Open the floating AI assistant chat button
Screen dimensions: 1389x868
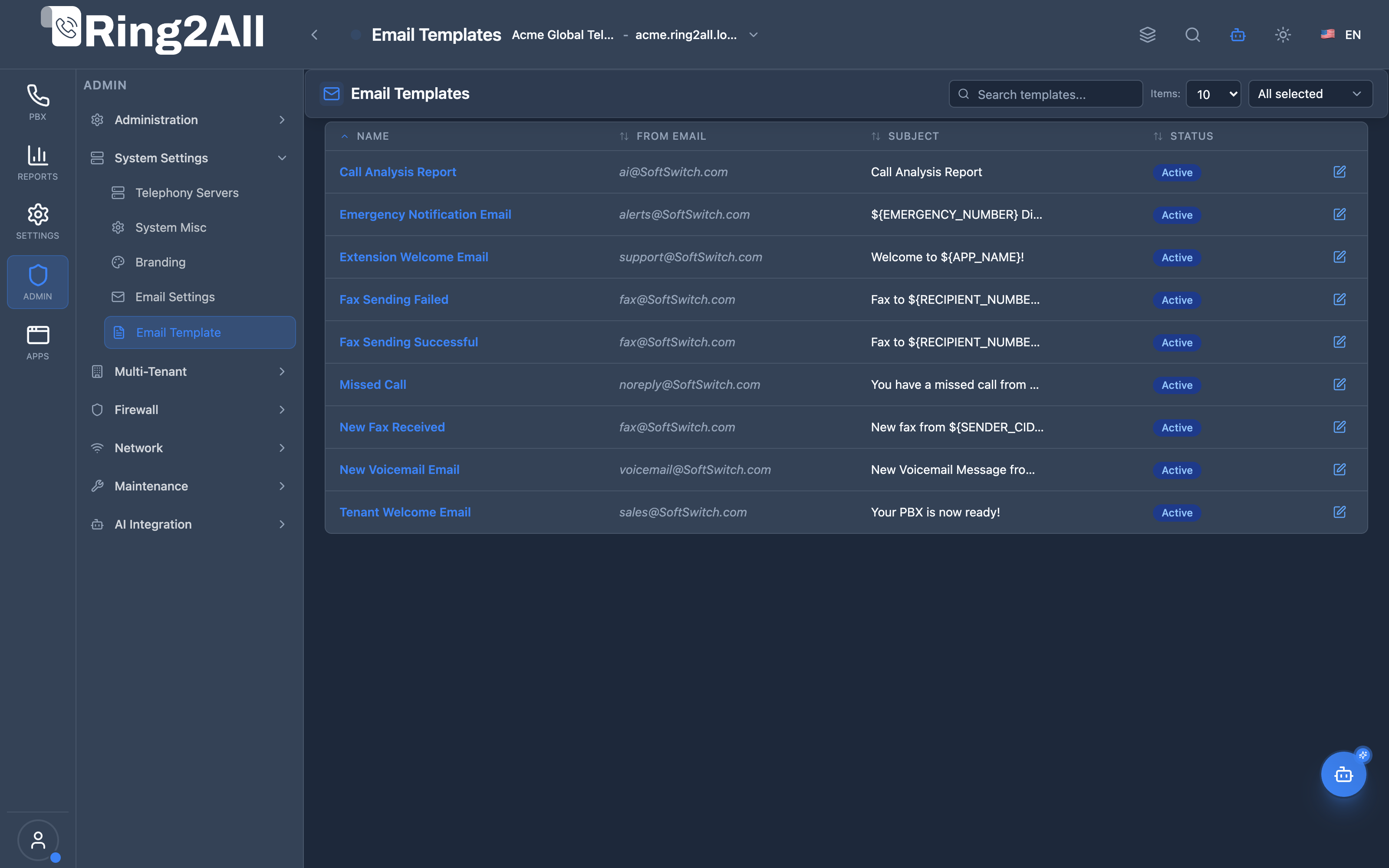(1344, 774)
